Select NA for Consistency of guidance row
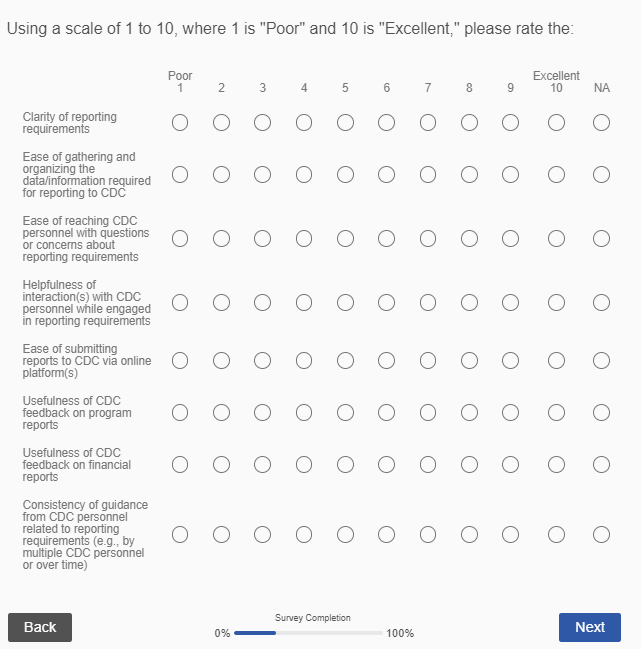641x649 pixels. click(601, 535)
